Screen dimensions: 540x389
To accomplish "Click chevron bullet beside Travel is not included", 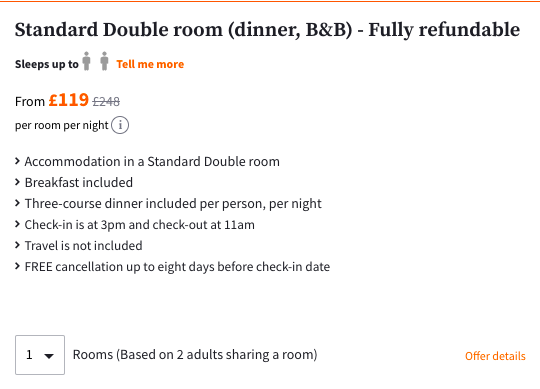I will (17, 245).
